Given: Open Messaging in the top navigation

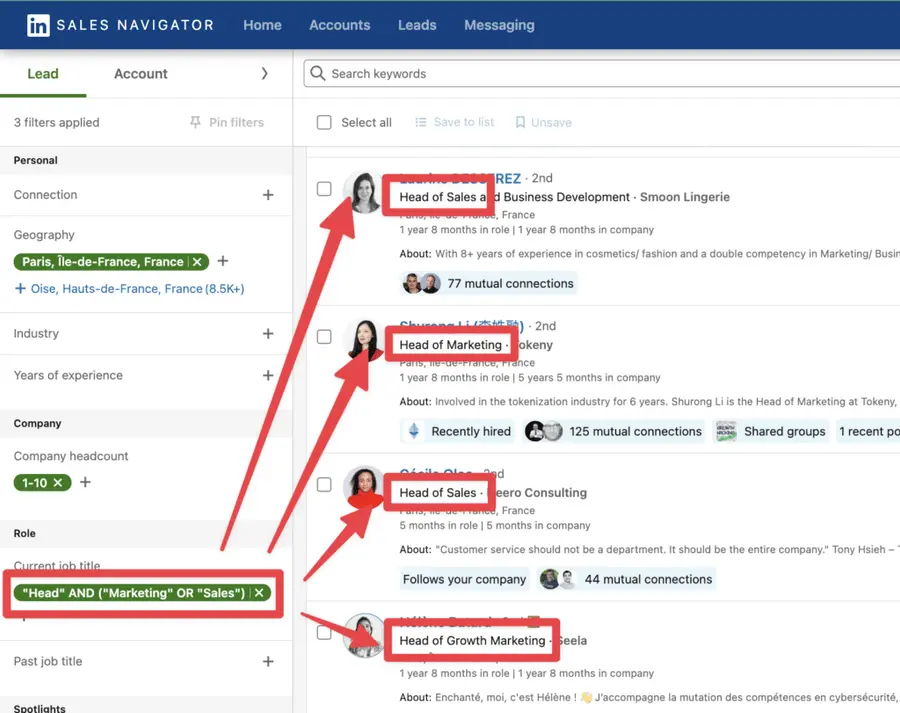Looking at the screenshot, I should [499, 25].
